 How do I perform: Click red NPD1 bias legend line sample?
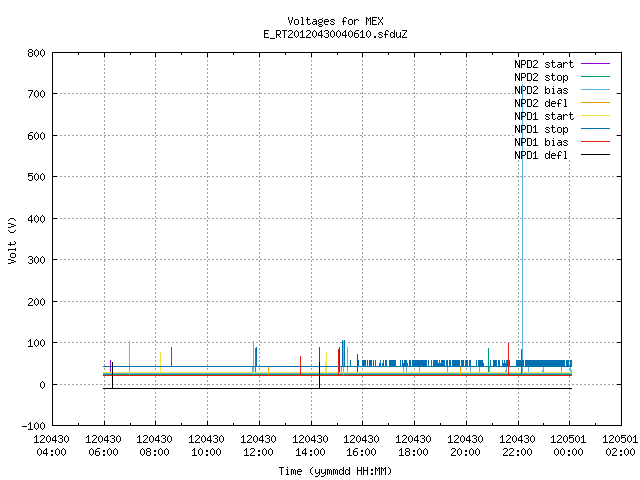[595, 142]
